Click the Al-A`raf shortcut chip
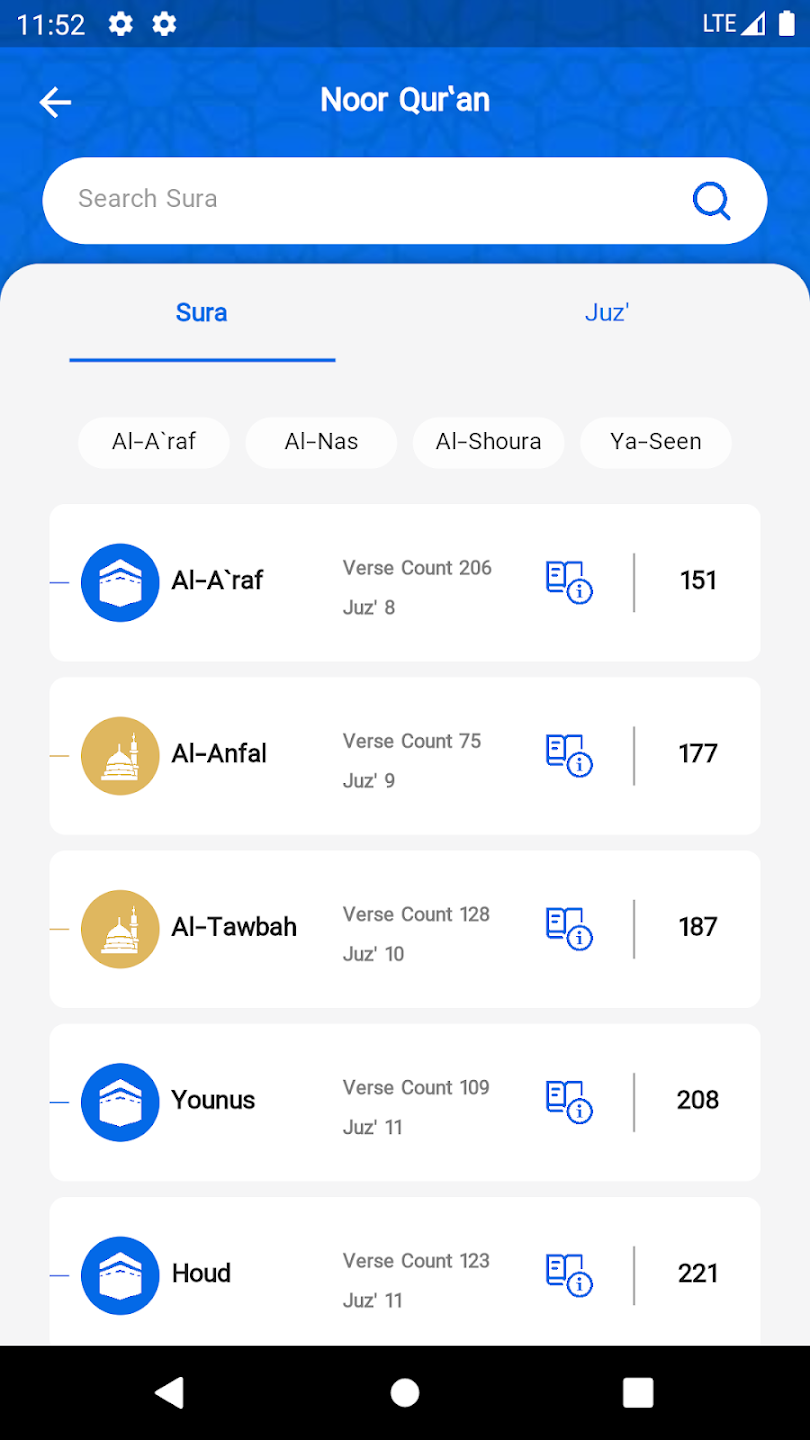The height and width of the screenshot is (1440, 810). coord(154,442)
